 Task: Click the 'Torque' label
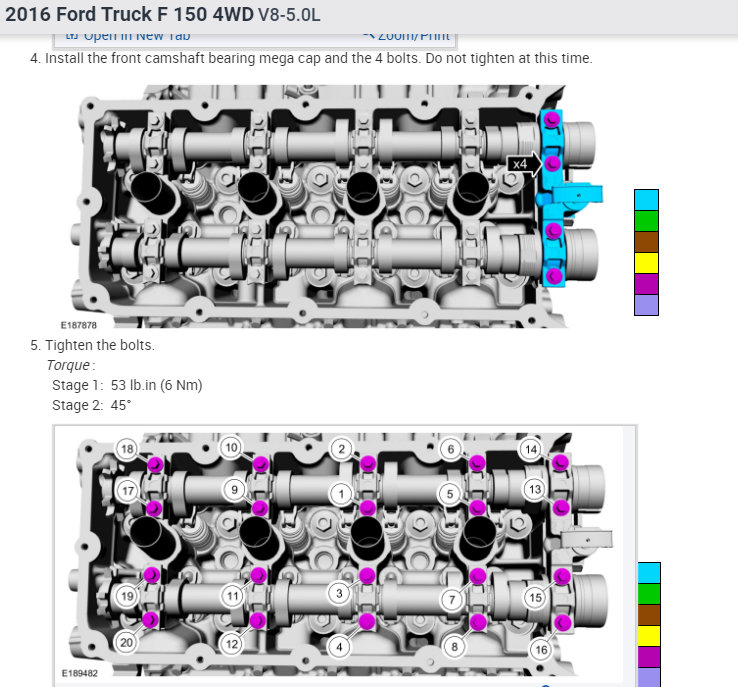pyautogui.click(x=71, y=365)
